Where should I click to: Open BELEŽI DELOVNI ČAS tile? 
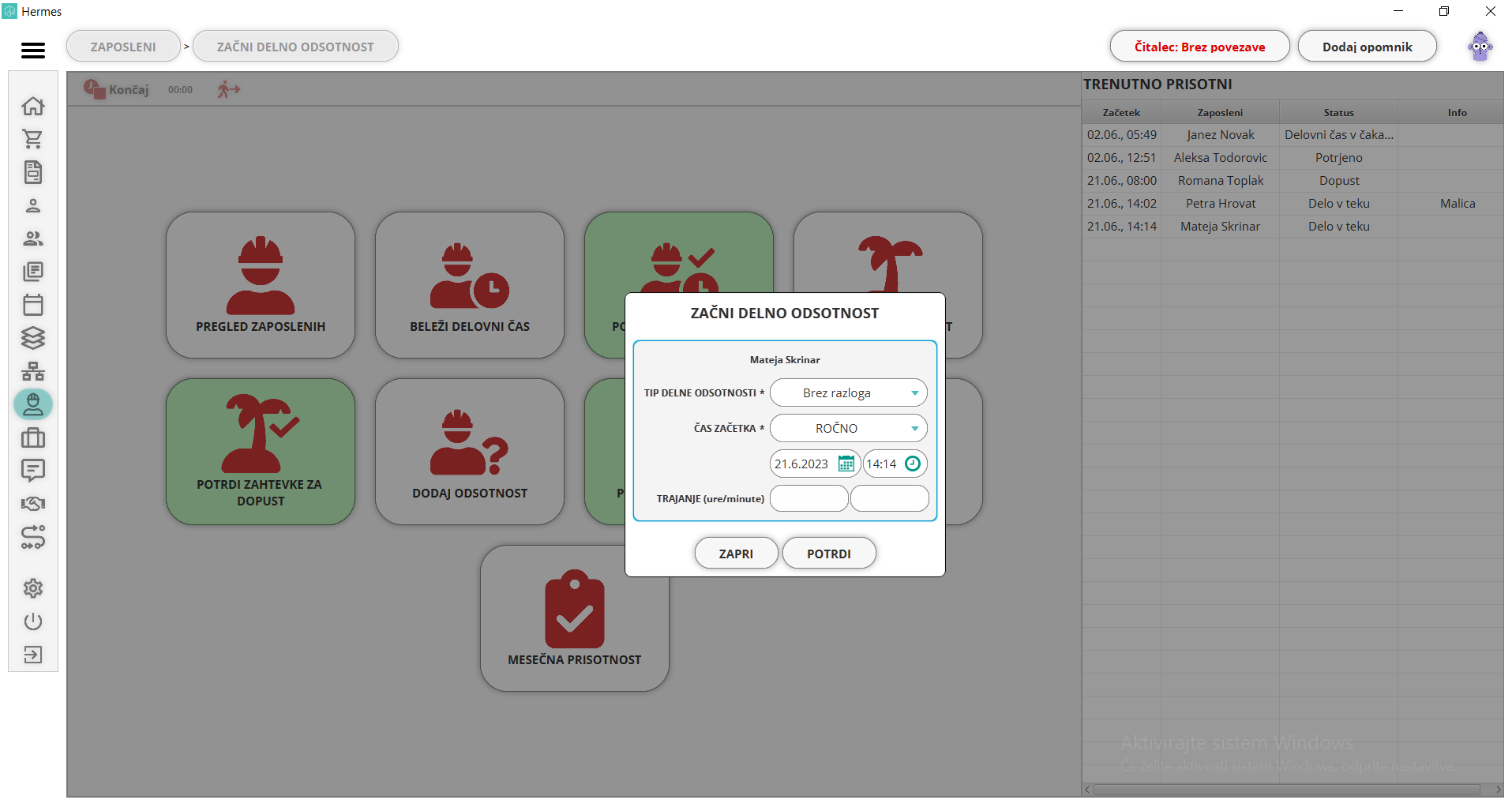pyautogui.click(x=470, y=285)
